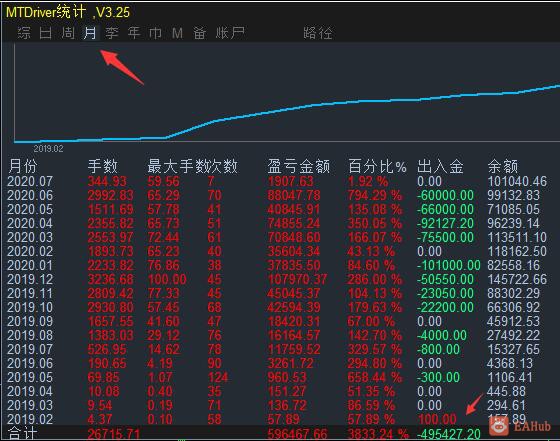The height and width of the screenshot is (441, 560).
Task: Switch to the 账户 account tab
Action: tap(230, 33)
